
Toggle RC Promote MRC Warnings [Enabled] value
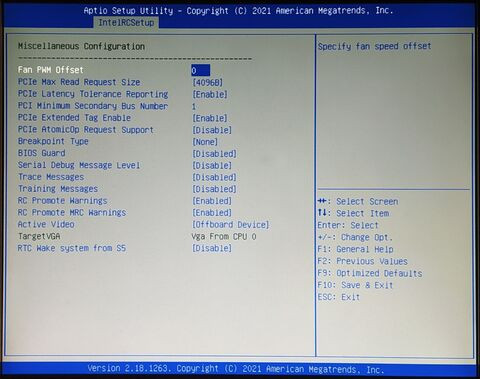click(212, 213)
